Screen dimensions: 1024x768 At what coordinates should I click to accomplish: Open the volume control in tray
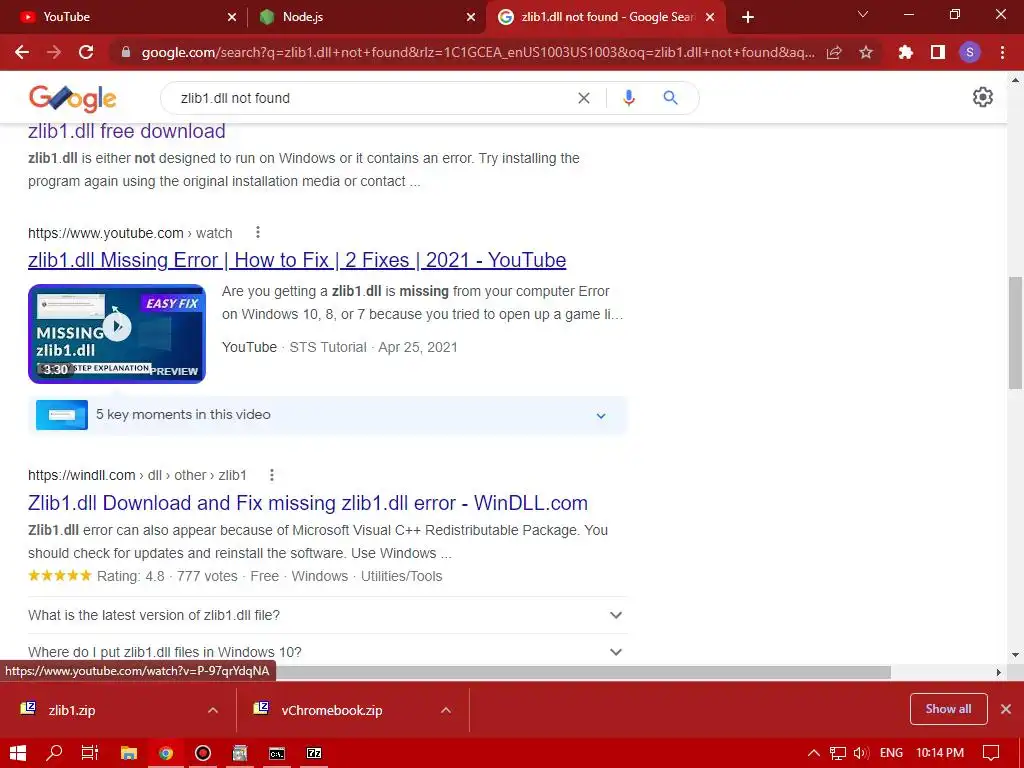(x=861, y=753)
